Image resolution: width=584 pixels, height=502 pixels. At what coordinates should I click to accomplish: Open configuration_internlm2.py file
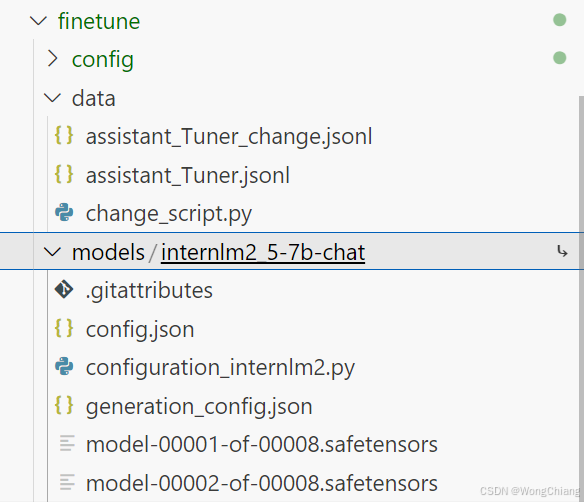220,368
